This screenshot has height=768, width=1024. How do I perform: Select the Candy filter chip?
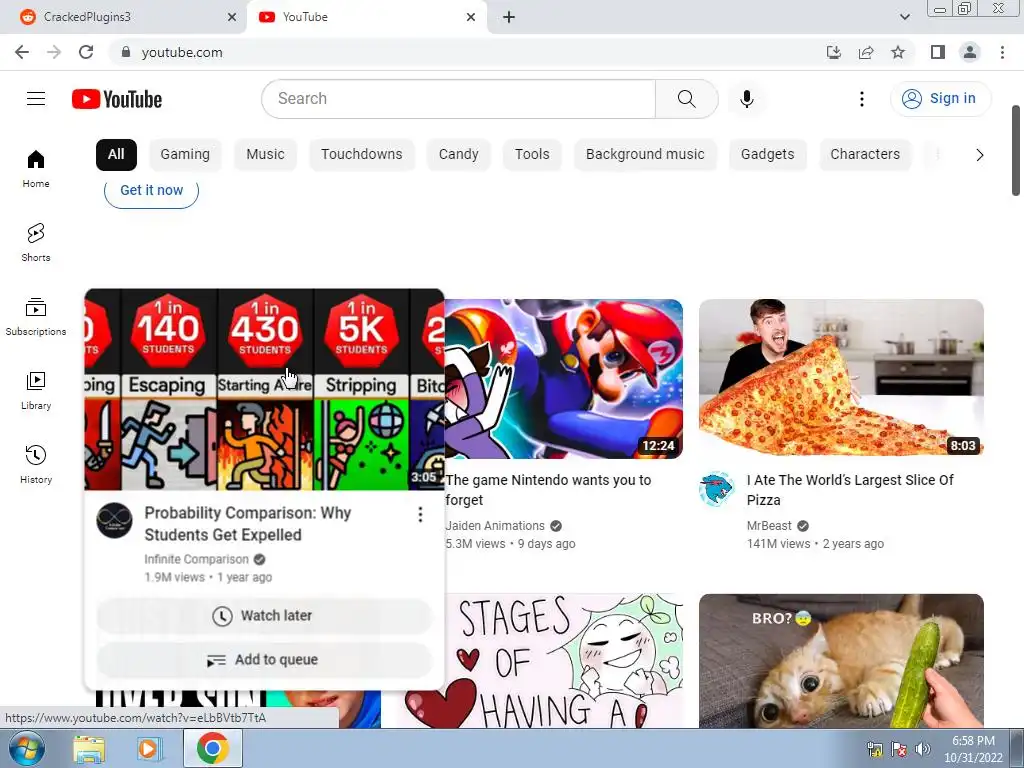pyautogui.click(x=458, y=155)
